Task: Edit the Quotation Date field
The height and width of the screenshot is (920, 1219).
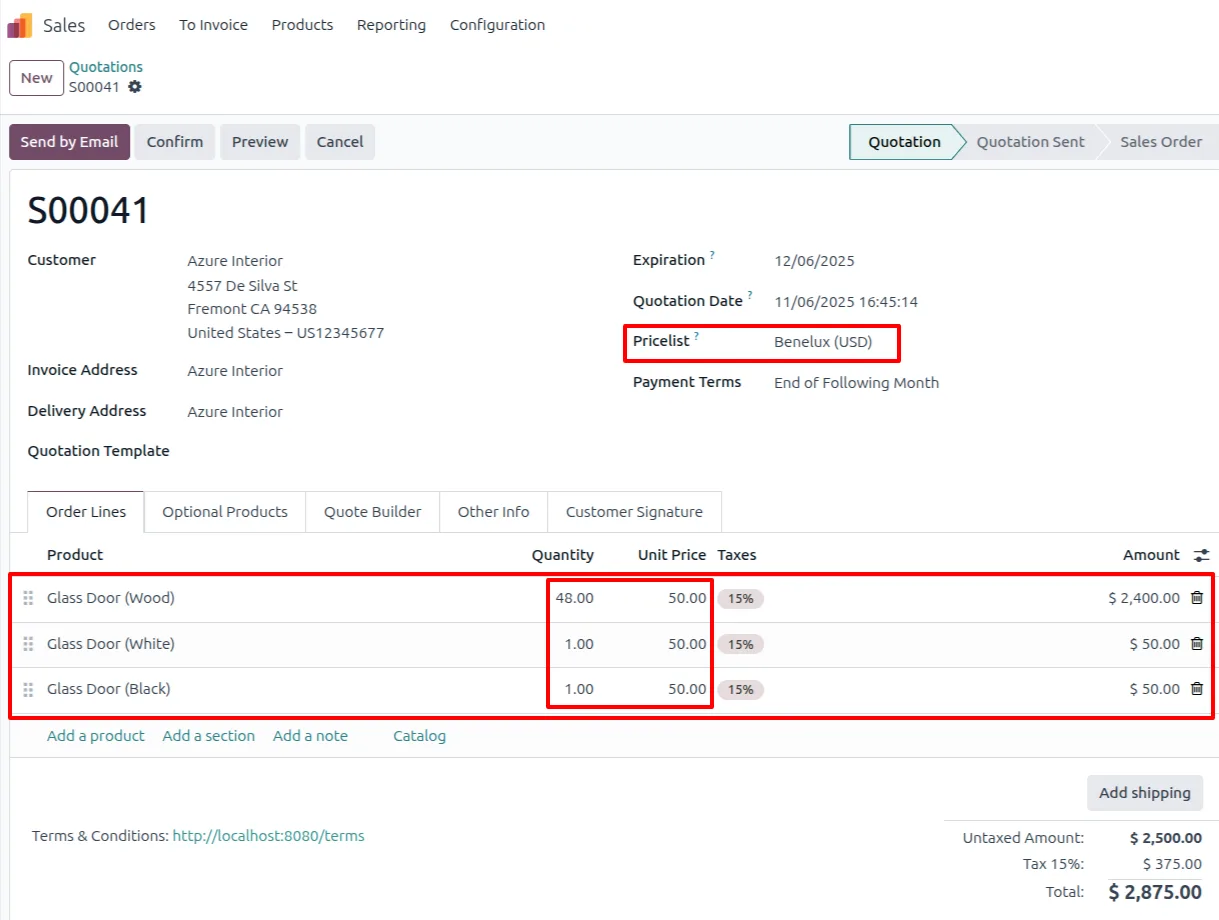Action: (x=846, y=302)
